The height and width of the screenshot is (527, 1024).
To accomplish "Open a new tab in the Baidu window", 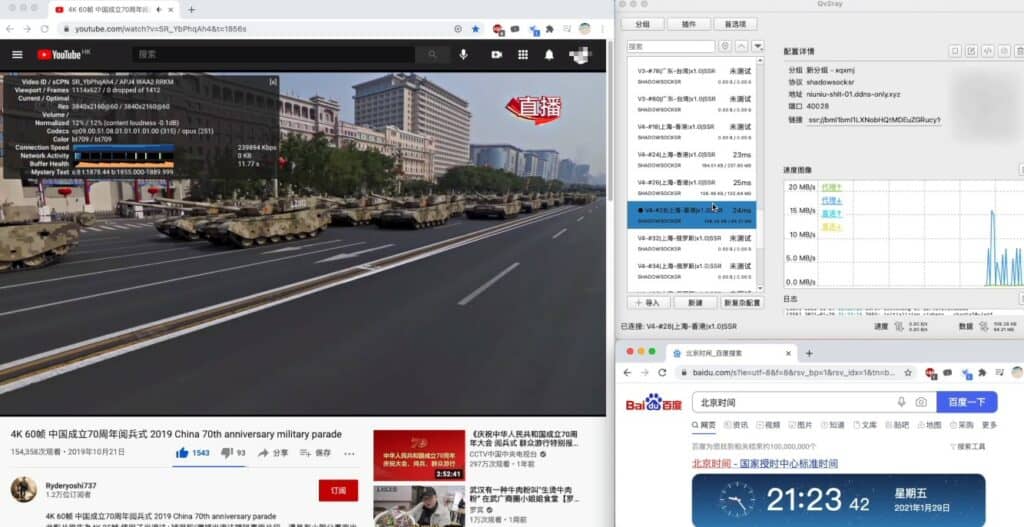I will 808,353.
